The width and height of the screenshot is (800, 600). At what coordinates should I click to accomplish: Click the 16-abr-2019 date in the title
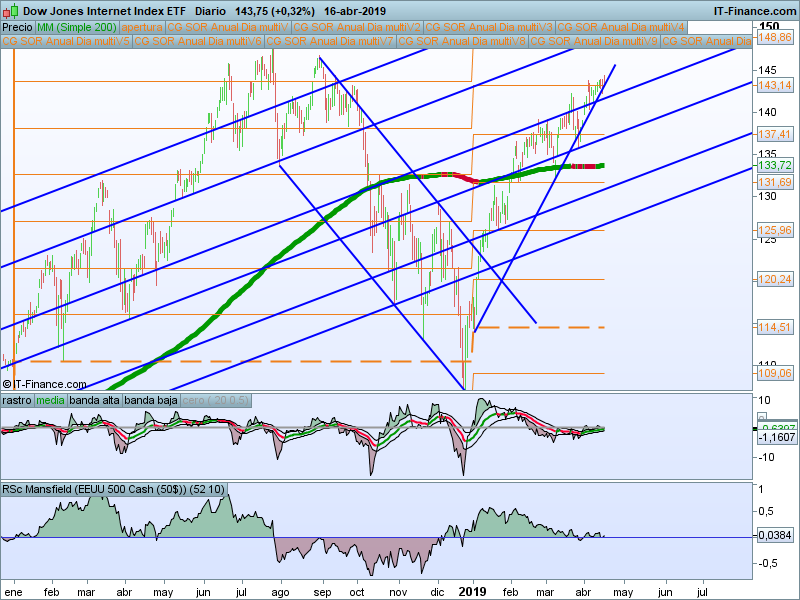[355, 11]
